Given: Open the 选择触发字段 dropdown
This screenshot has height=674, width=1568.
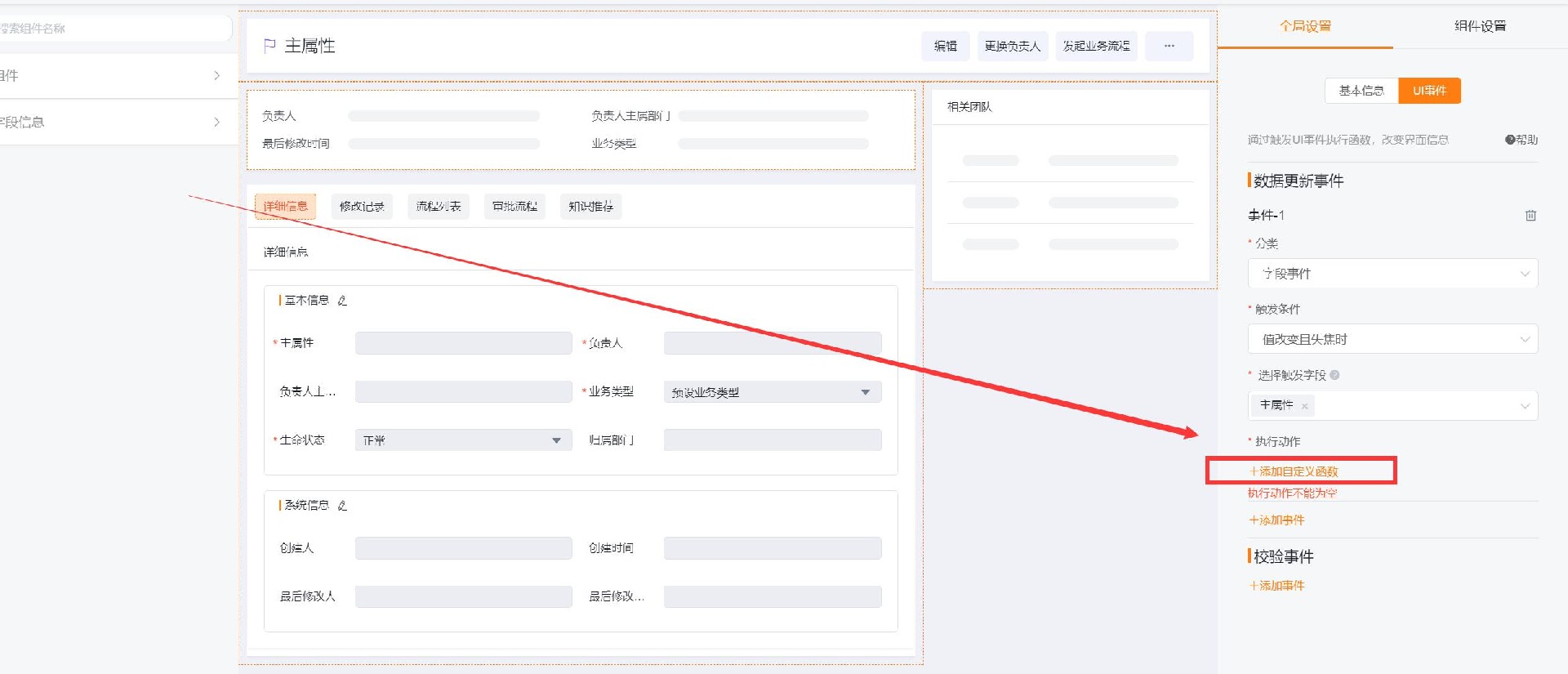Looking at the screenshot, I should pyautogui.click(x=1392, y=405).
